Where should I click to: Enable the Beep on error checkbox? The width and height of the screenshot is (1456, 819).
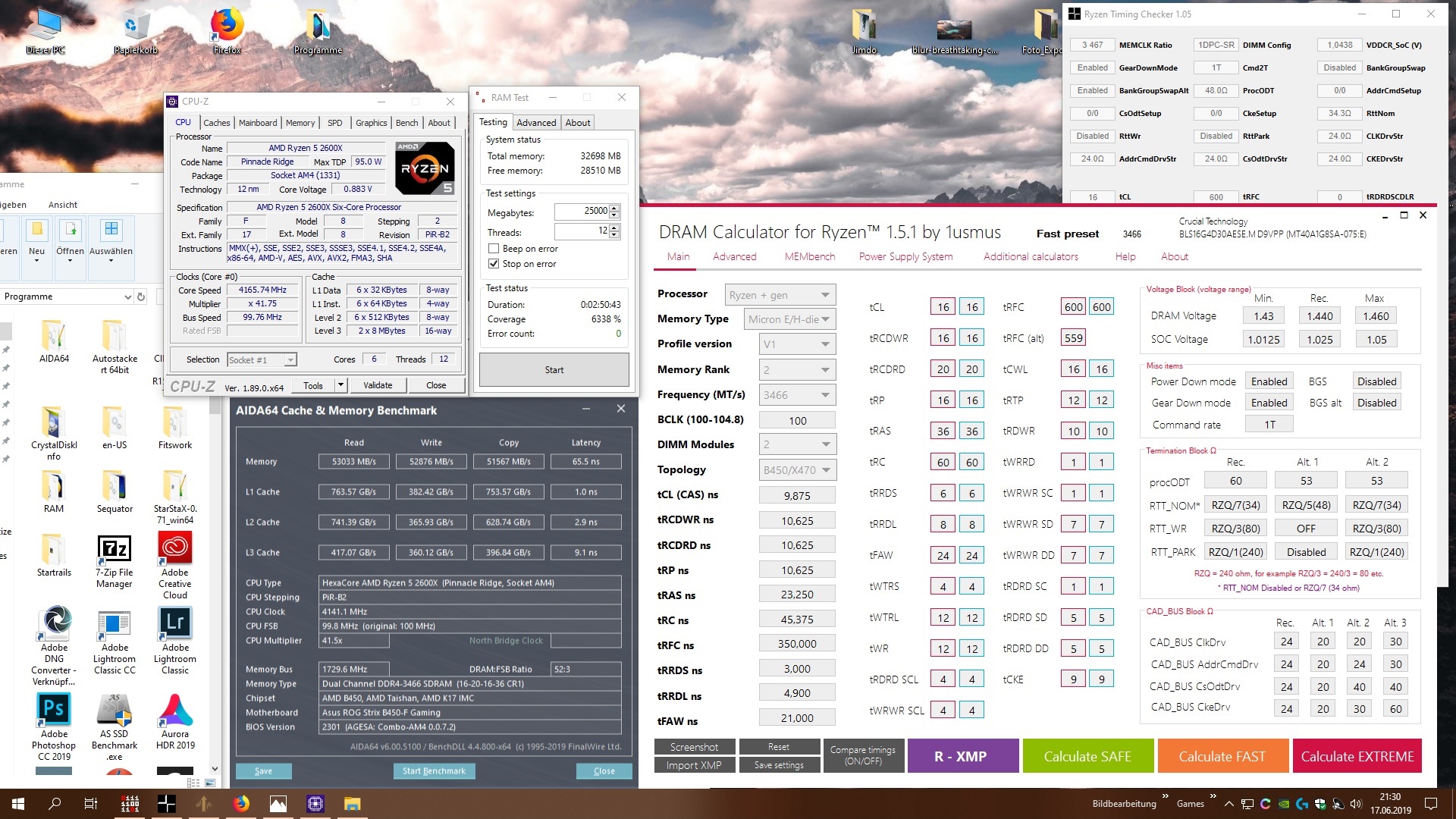(494, 249)
